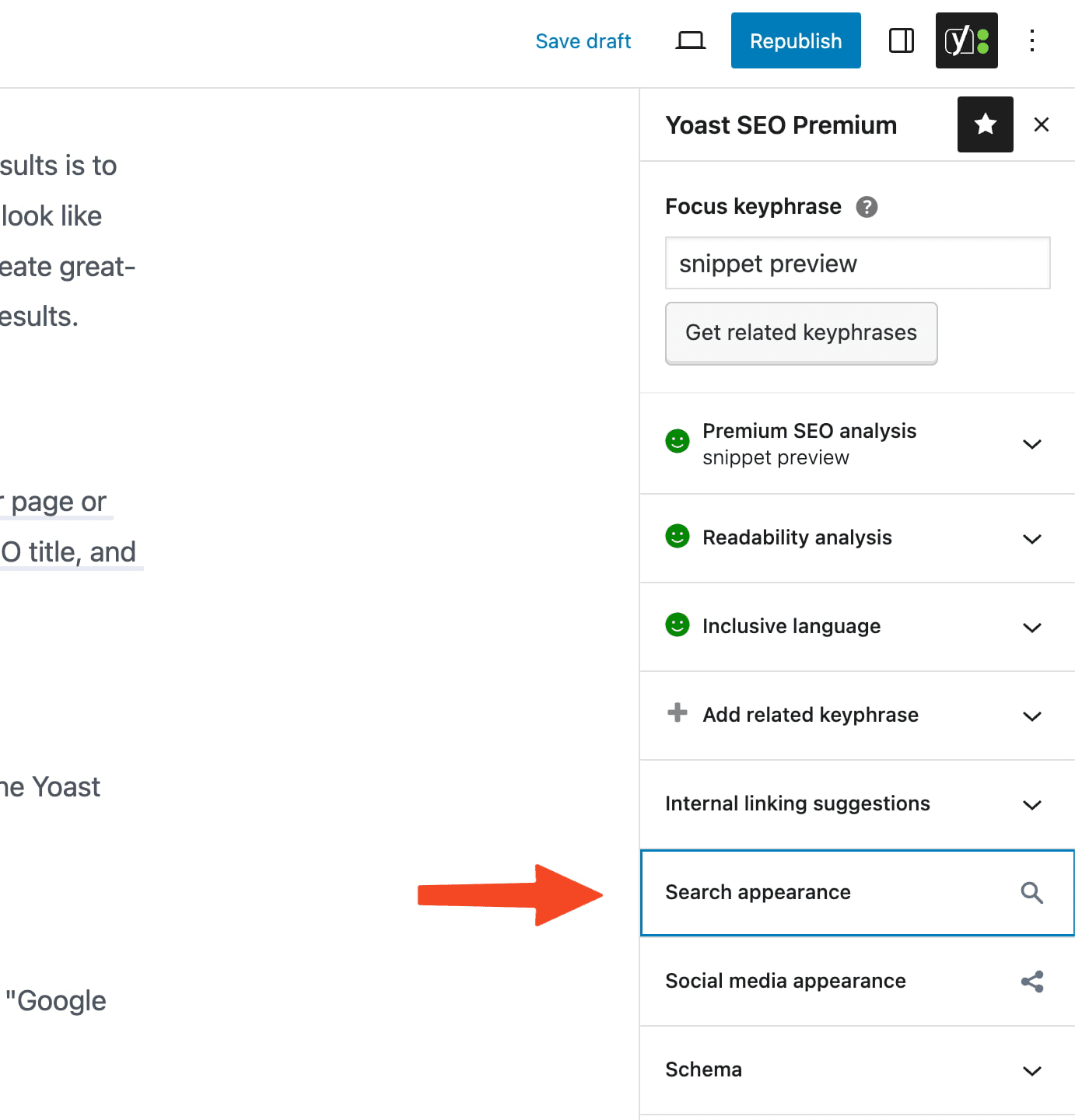Open the device preview laptop icon
Viewport: 1075px width, 1120px height.
pos(689,40)
